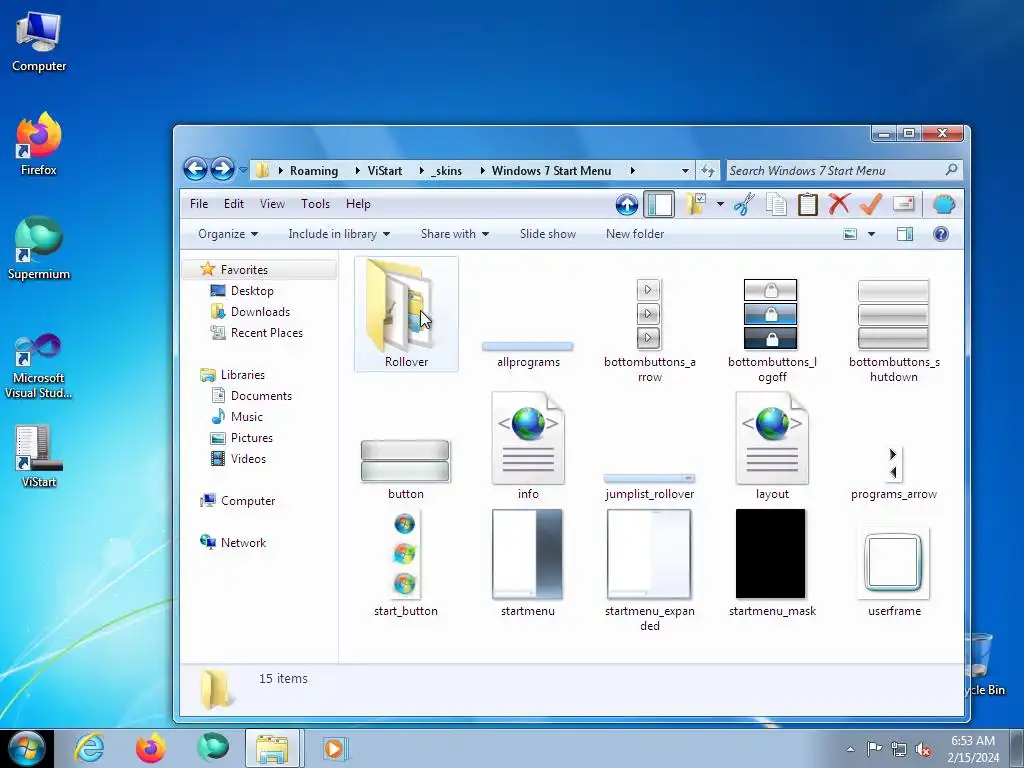Click the Copy pages icon
This screenshot has width=1024, height=768.
pyautogui.click(x=776, y=204)
